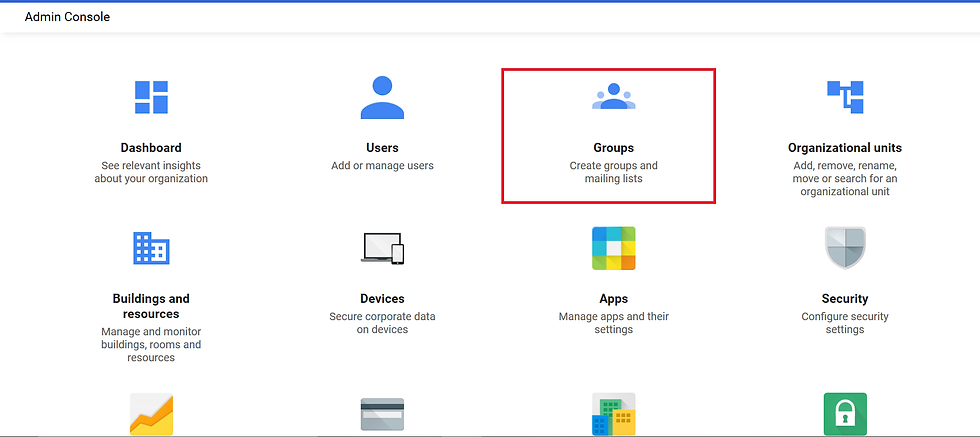Open the Apps heading link
This screenshot has height=437, width=980.
pyautogui.click(x=613, y=299)
